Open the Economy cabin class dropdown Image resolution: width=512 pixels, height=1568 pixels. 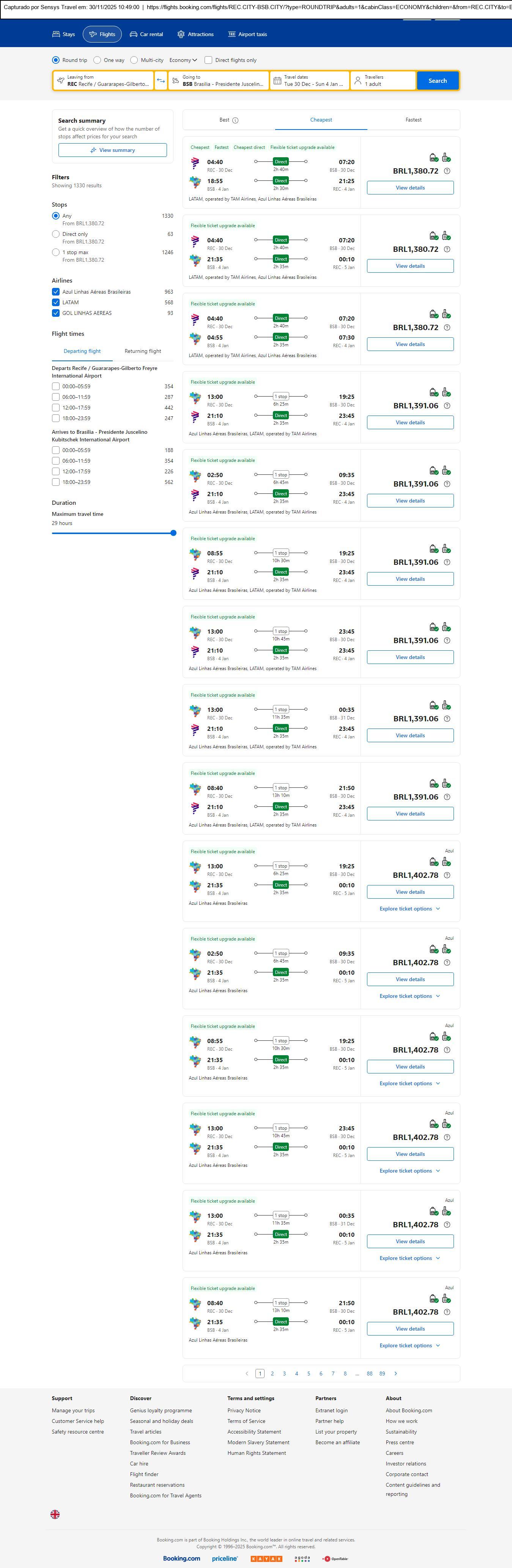pyautogui.click(x=183, y=60)
